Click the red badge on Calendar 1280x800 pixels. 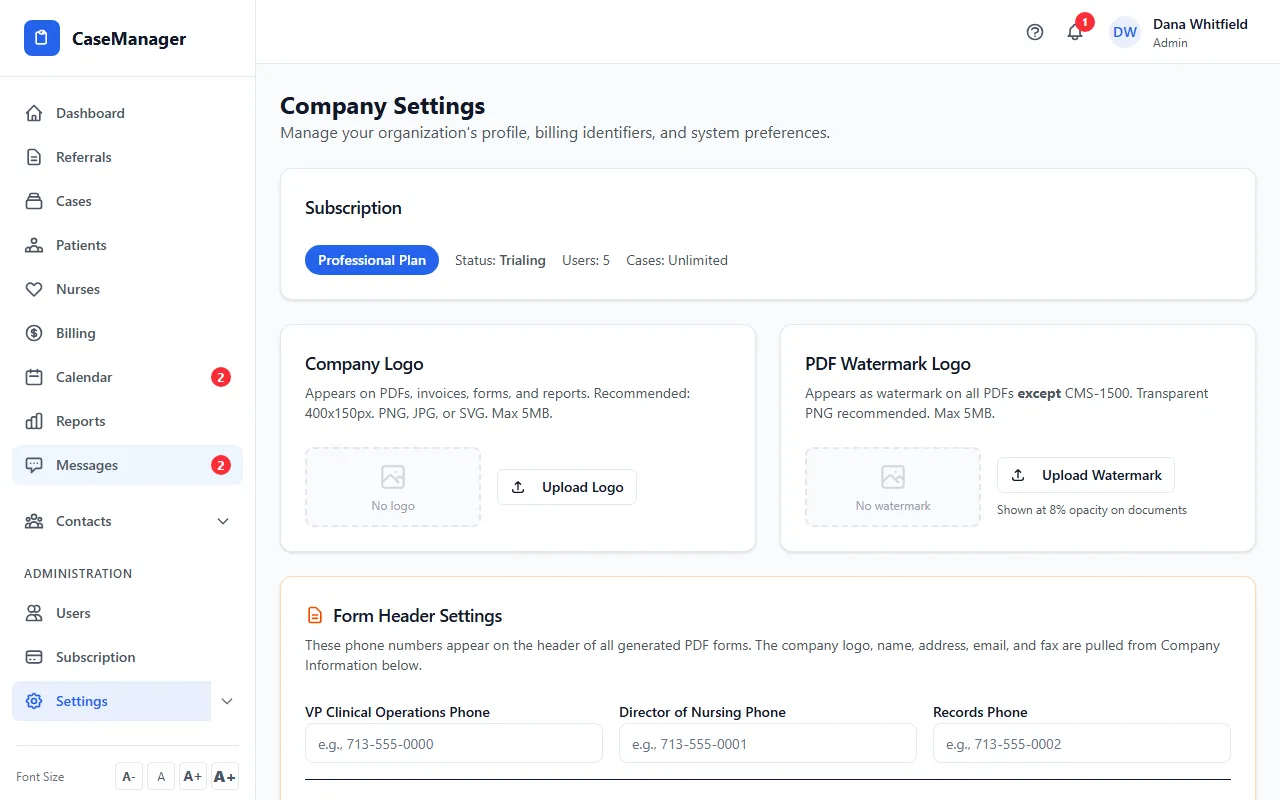[221, 377]
